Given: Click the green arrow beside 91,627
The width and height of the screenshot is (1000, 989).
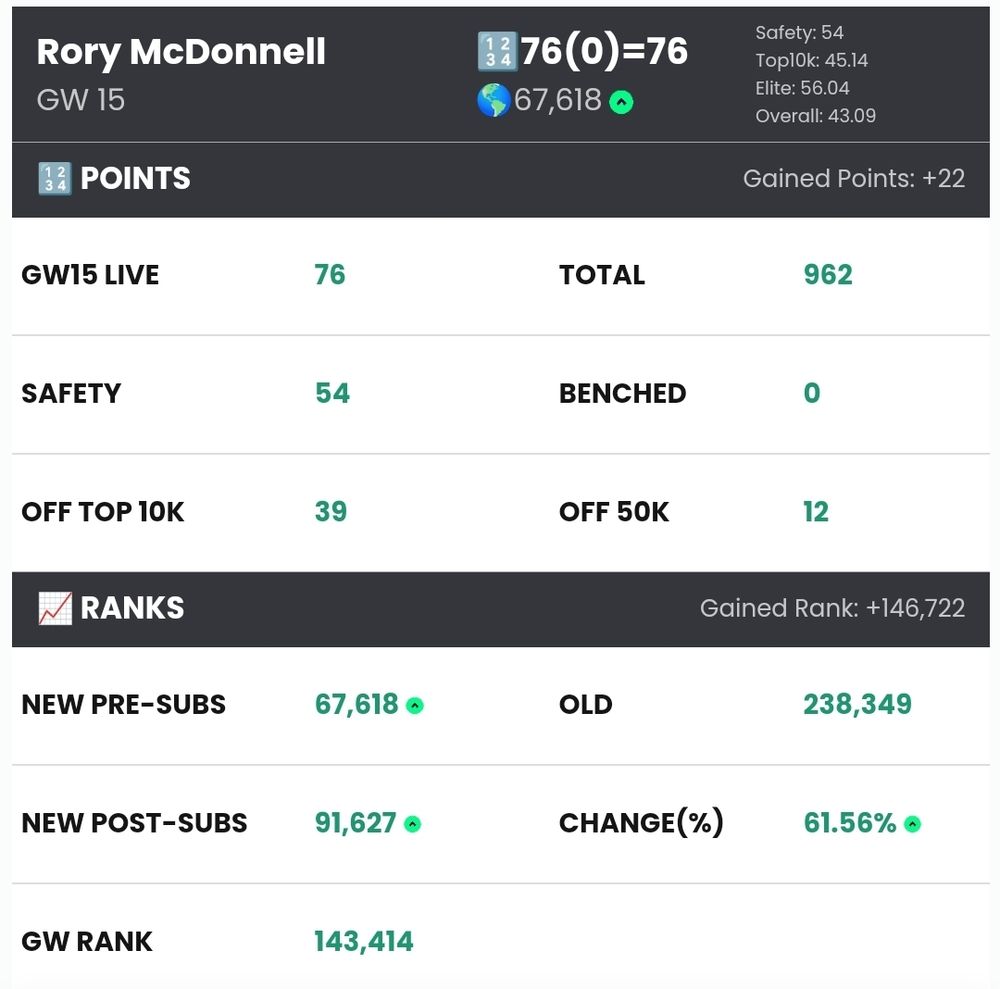Looking at the screenshot, I should (413, 824).
